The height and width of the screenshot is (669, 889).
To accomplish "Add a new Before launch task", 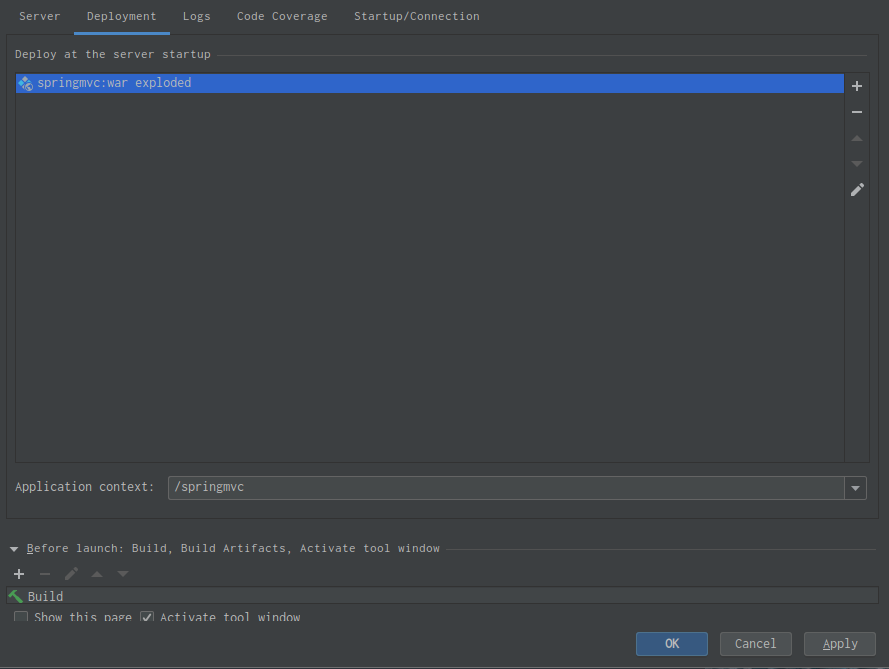I will (19, 574).
